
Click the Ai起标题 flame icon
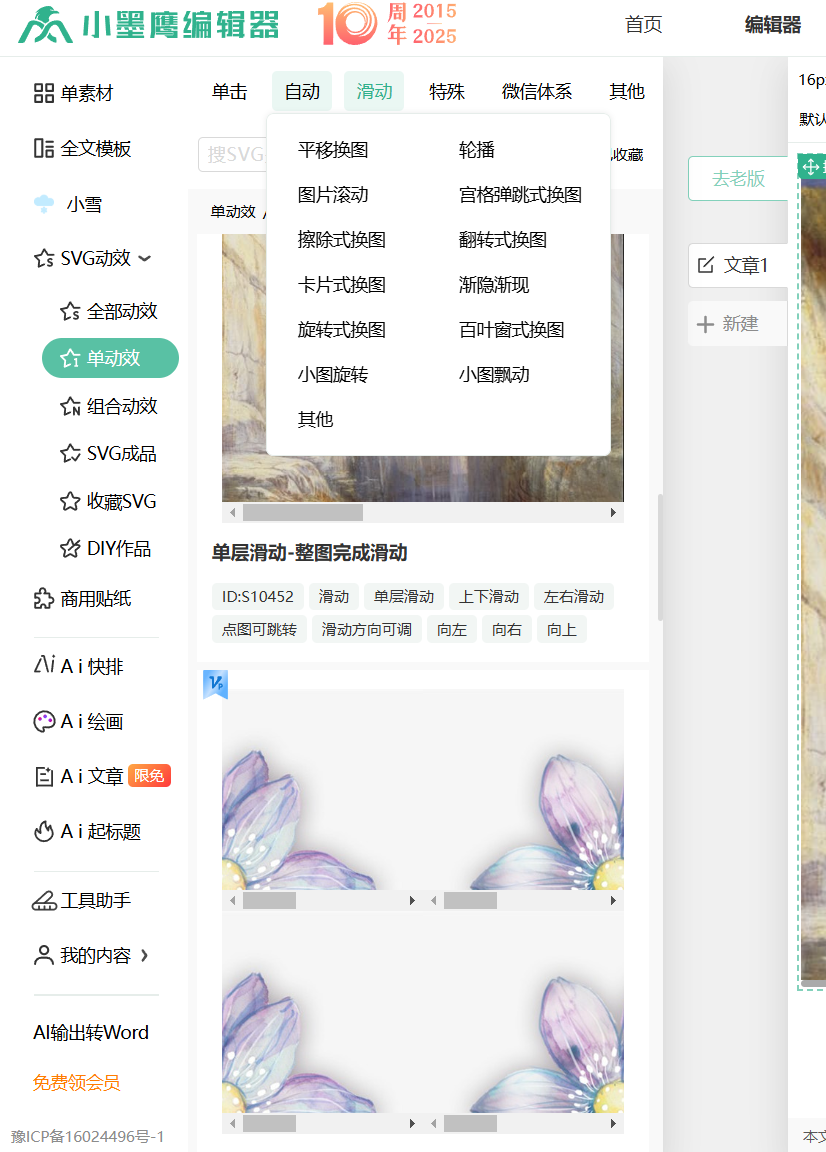[44, 831]
